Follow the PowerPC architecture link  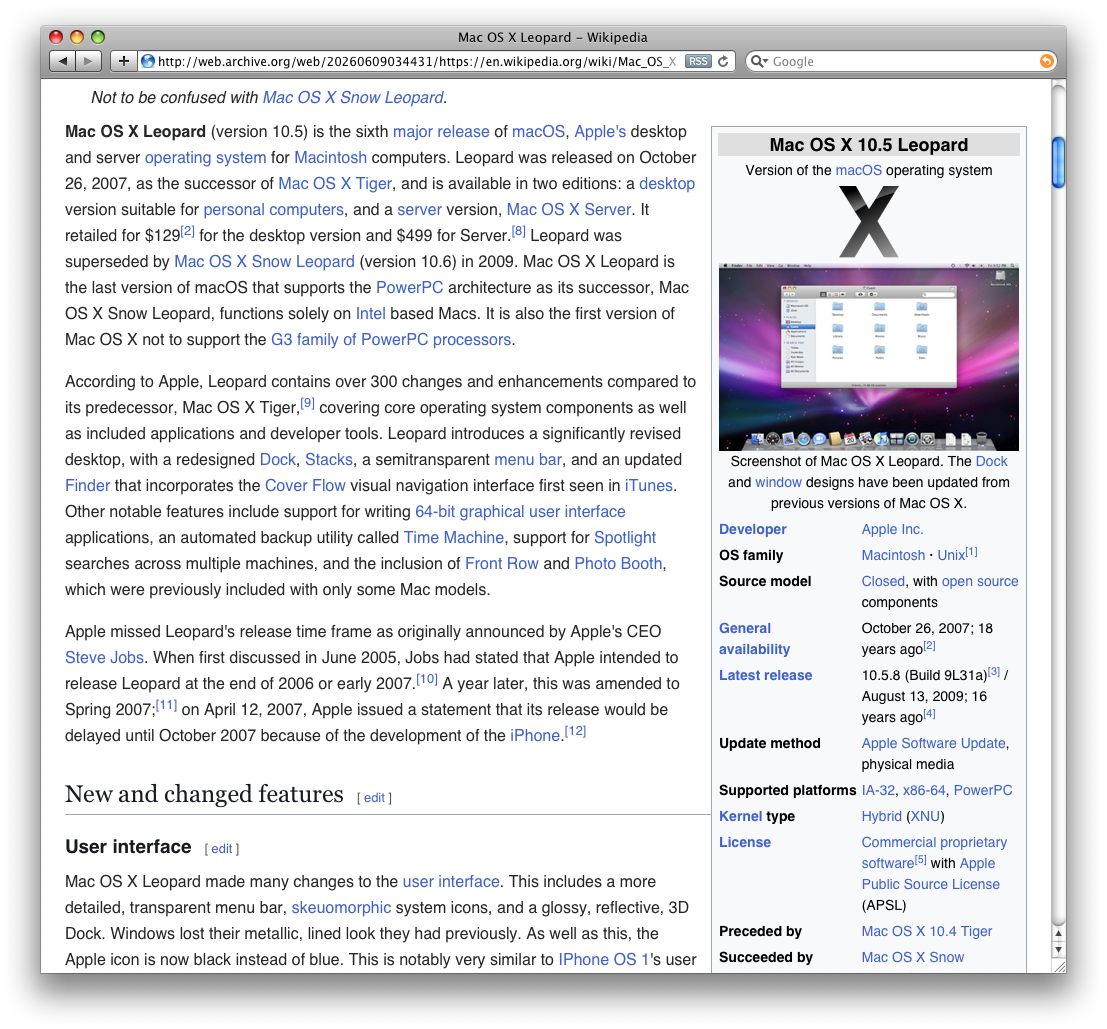pyautogui.click(x=409, y=287)
